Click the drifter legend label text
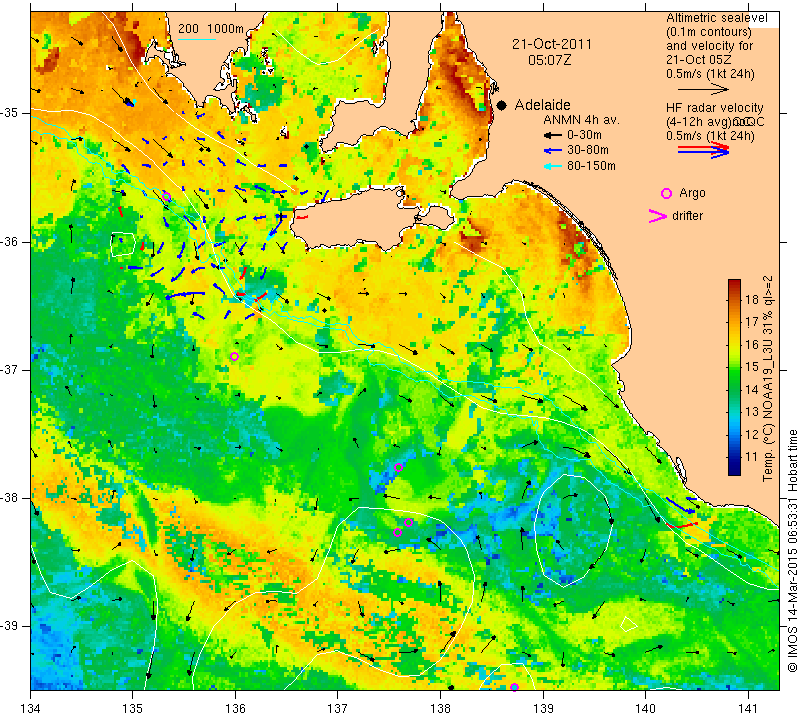The image size is (800, 720). click(687, 215)
